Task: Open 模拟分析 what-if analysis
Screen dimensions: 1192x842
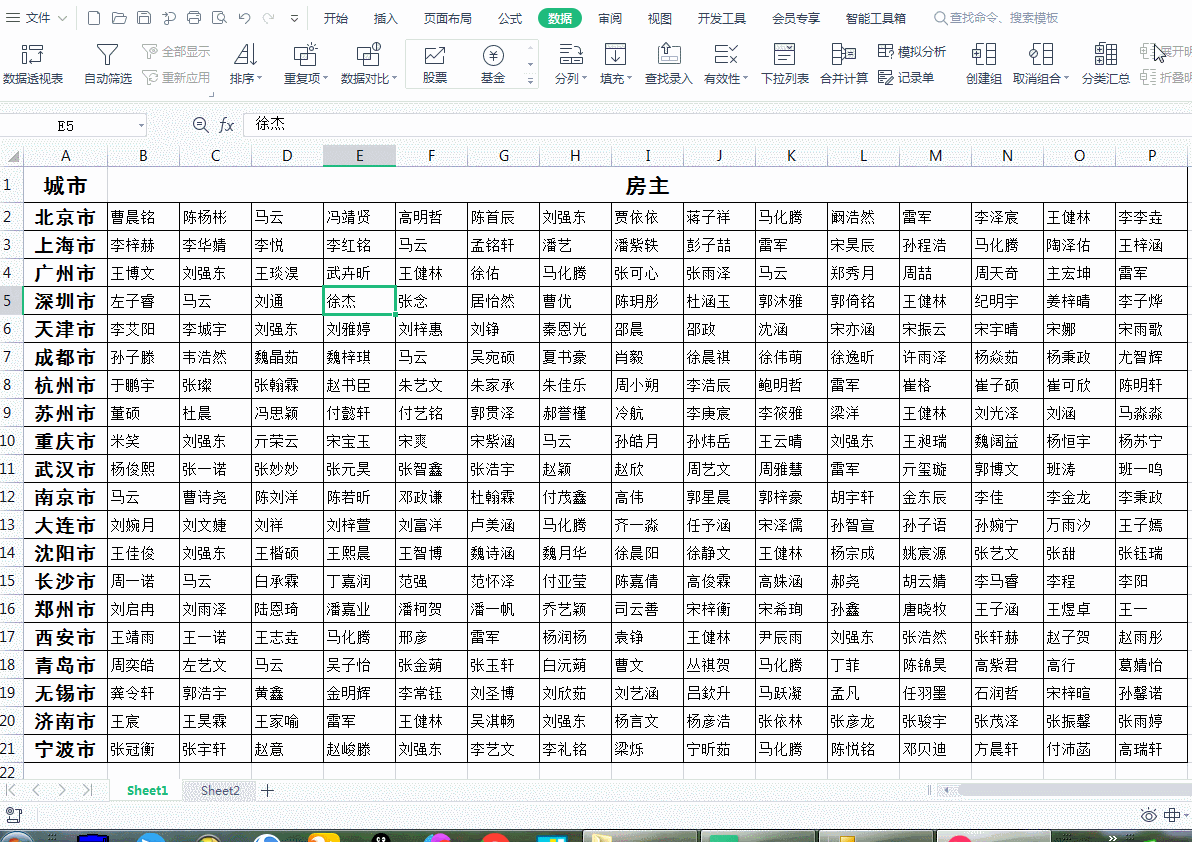Action: point(911,52)
